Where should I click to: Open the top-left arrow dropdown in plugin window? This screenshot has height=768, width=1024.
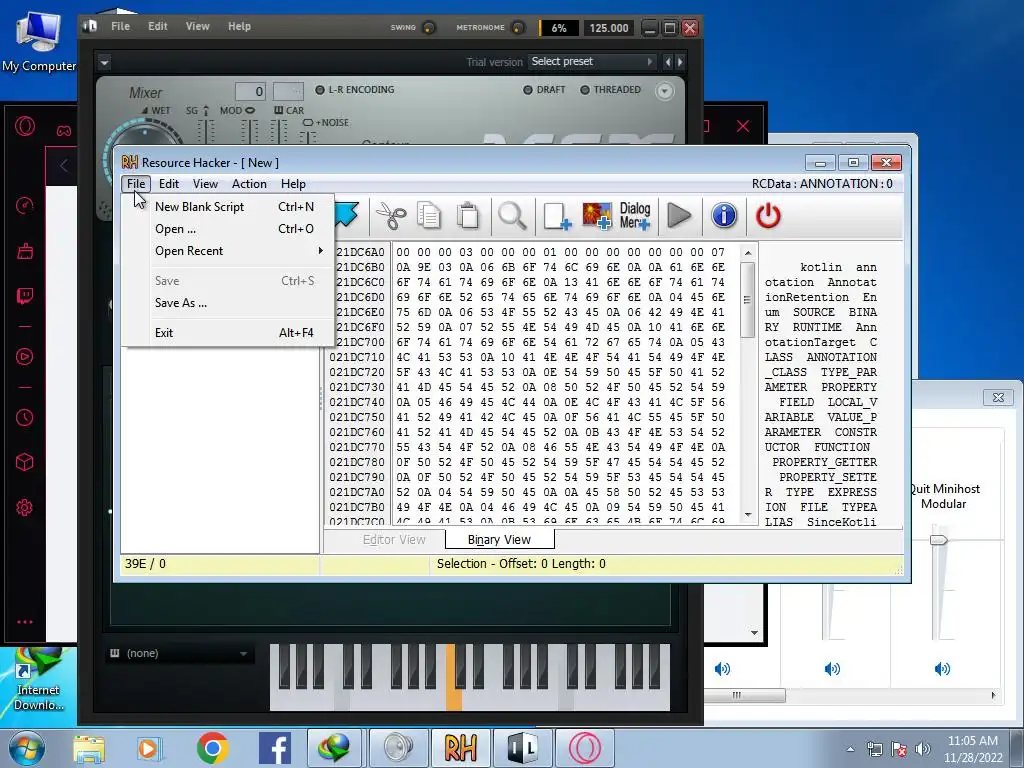(104, 63)
